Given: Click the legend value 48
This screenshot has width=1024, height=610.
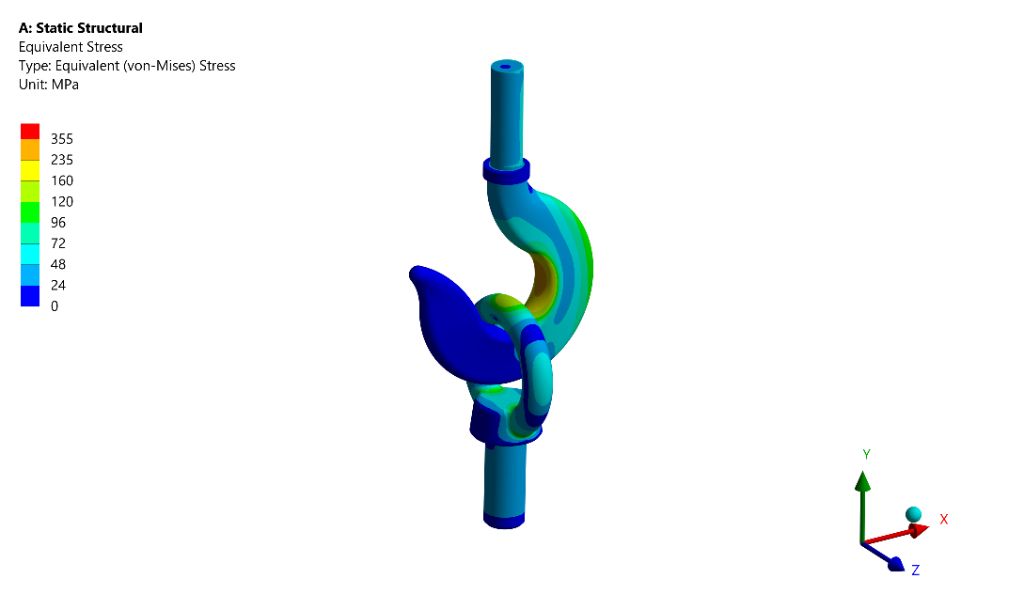Looking at the screenshot, I should pos(58,265).
